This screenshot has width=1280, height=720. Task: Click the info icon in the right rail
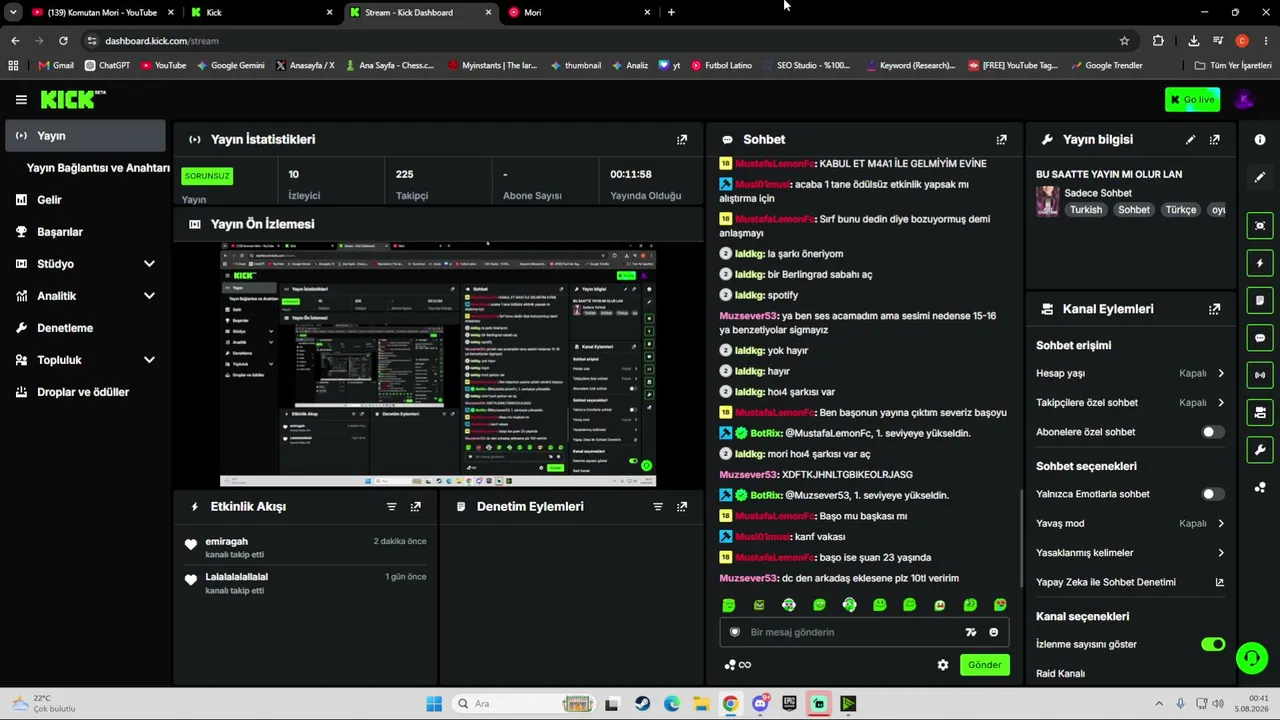(1260, 140)
